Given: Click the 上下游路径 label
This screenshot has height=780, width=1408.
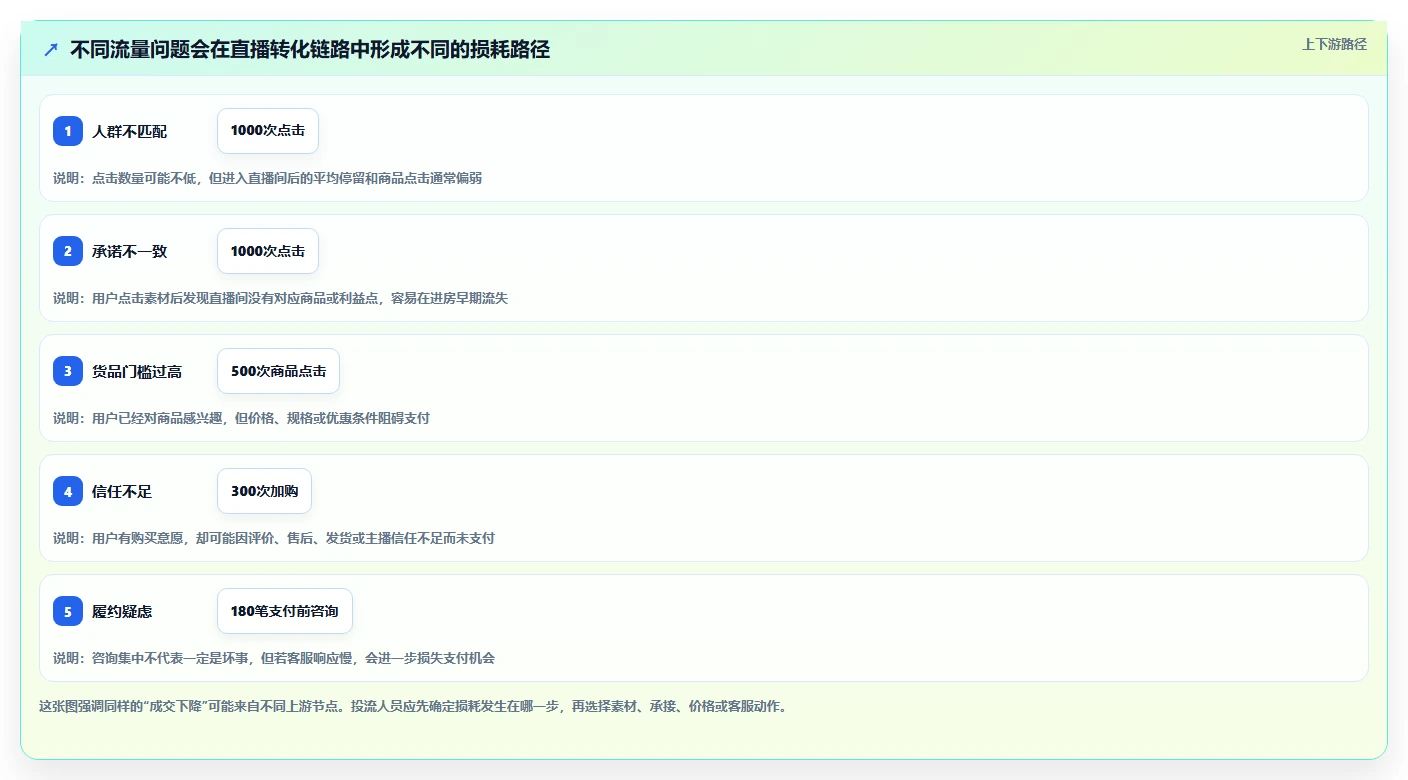Looking at the screenshot, I should tap(1334, 44).
